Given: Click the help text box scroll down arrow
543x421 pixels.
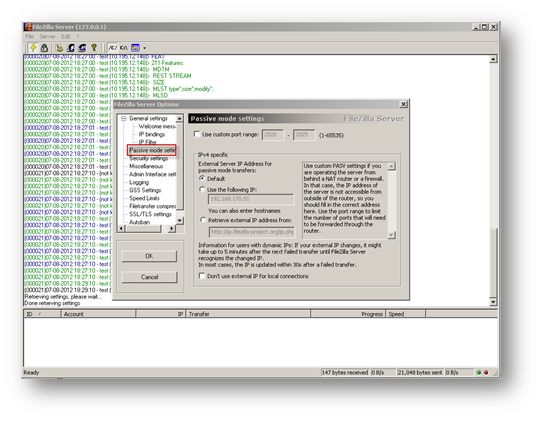Looking at the screenshot, I should click(x=391, y=235).
